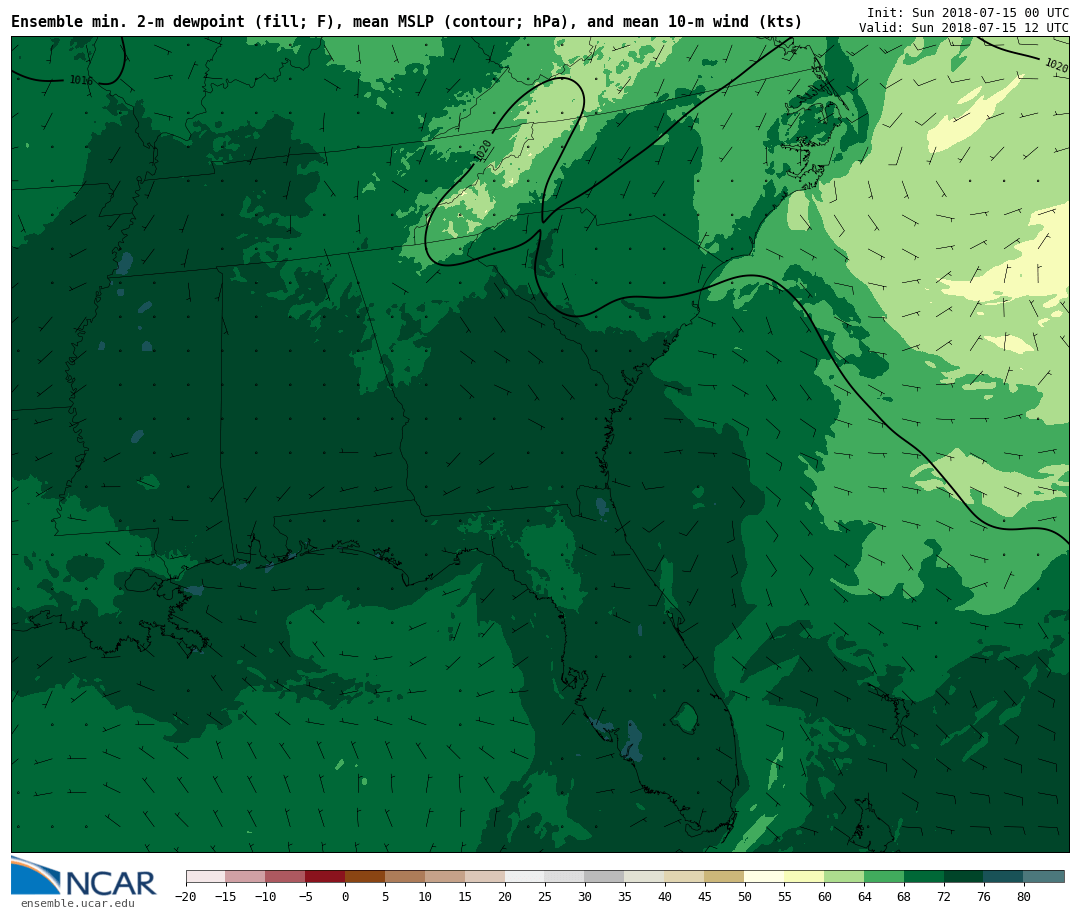Pick the tan 45 to 50 colorbar swatch
The width and height of the screenshot is (1080, 915).
[x=724, y=877]
